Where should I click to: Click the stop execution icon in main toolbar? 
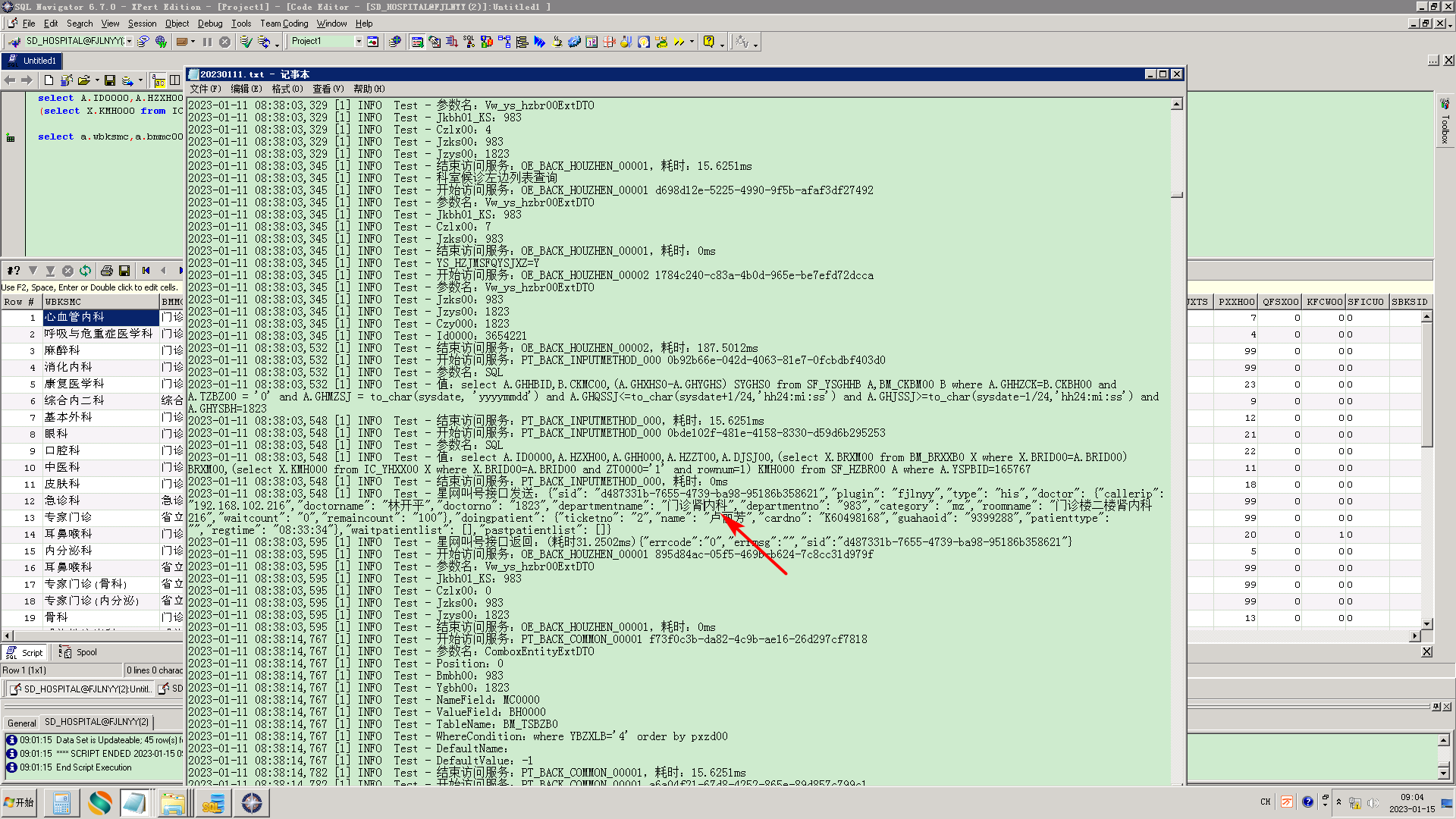[224, 42]
